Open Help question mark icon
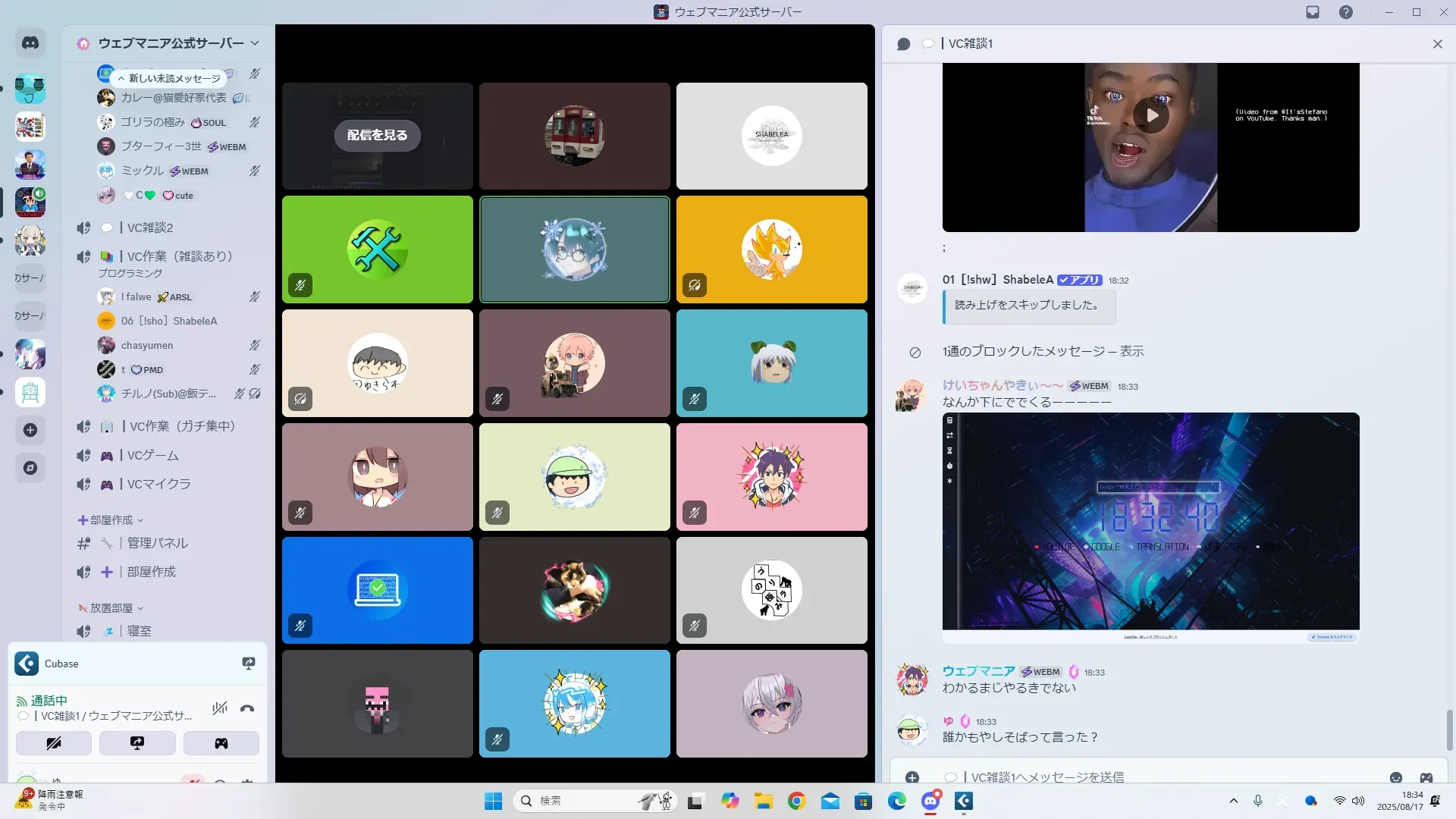This screenshot has width=1456, height=819. [x=1345, y=12]
